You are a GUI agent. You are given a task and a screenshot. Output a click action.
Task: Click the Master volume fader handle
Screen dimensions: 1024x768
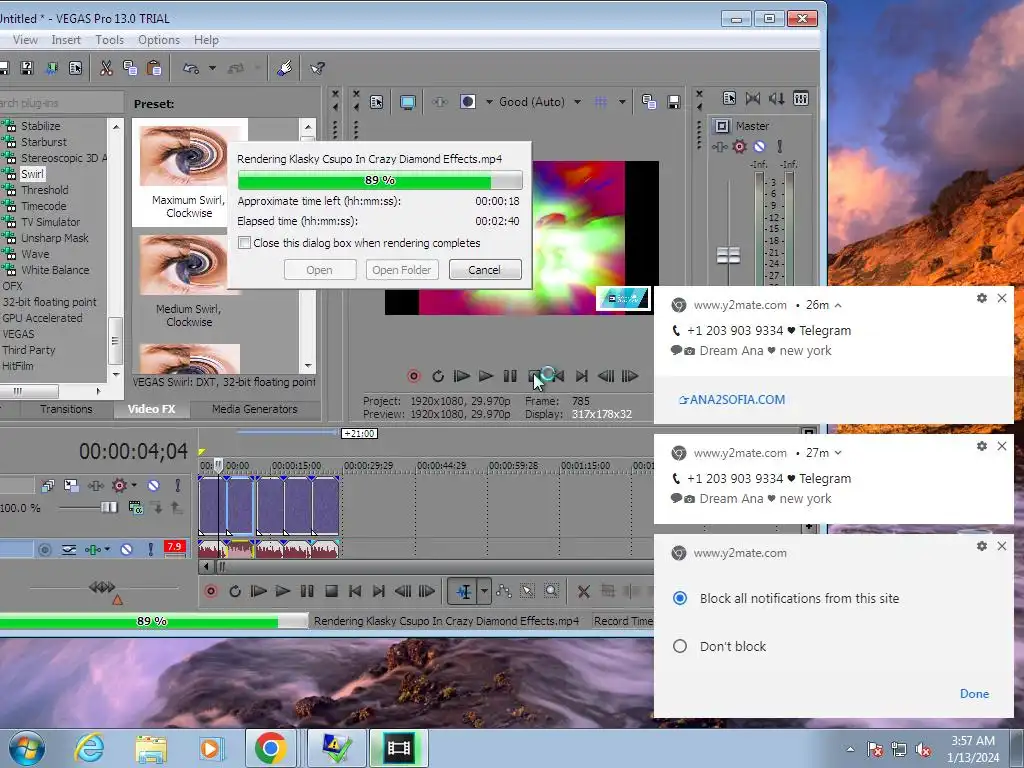pyautogui.click(x=728, y=255)
